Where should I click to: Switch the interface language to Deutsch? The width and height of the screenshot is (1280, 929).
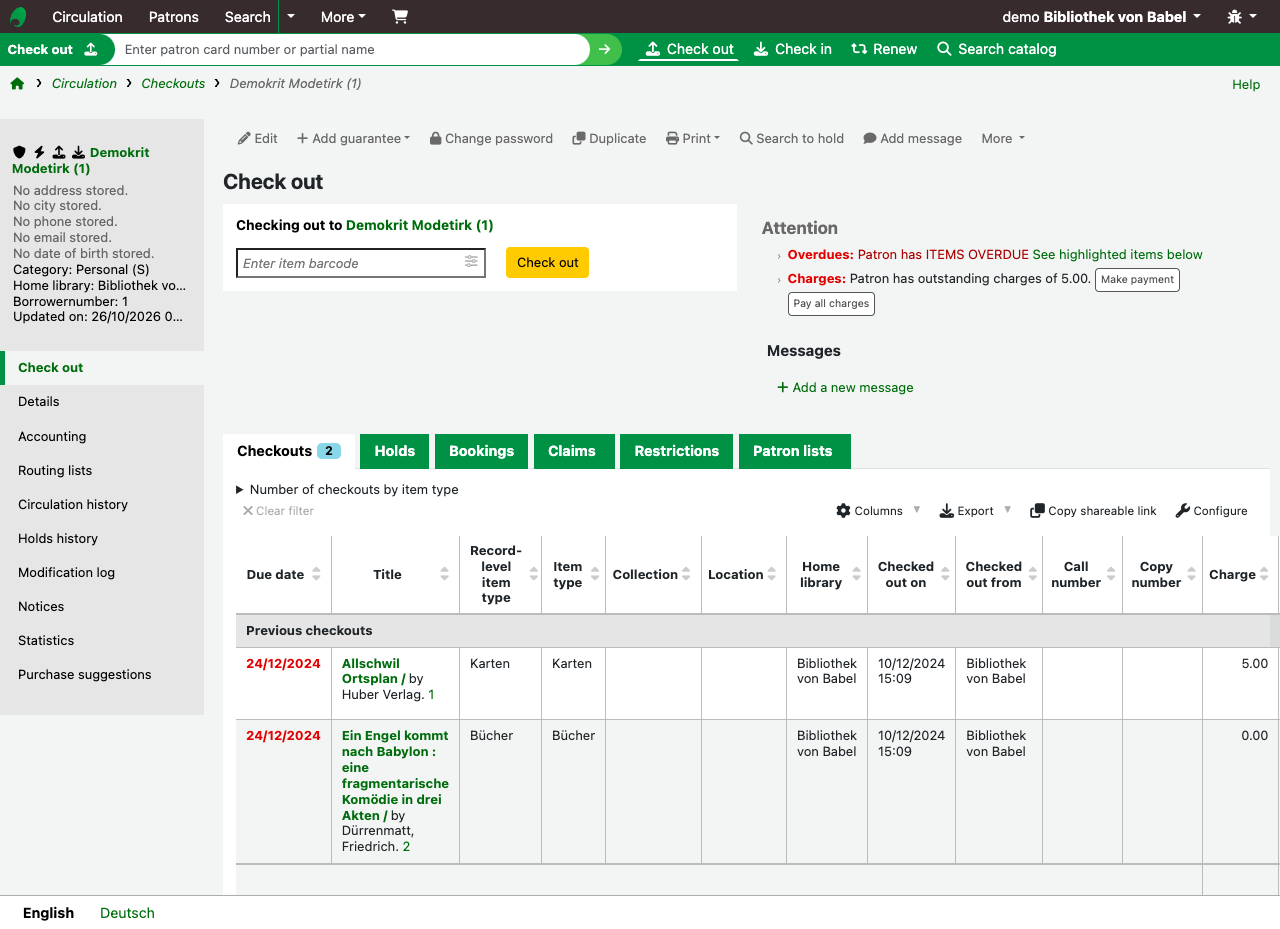[x=127, y=913]
